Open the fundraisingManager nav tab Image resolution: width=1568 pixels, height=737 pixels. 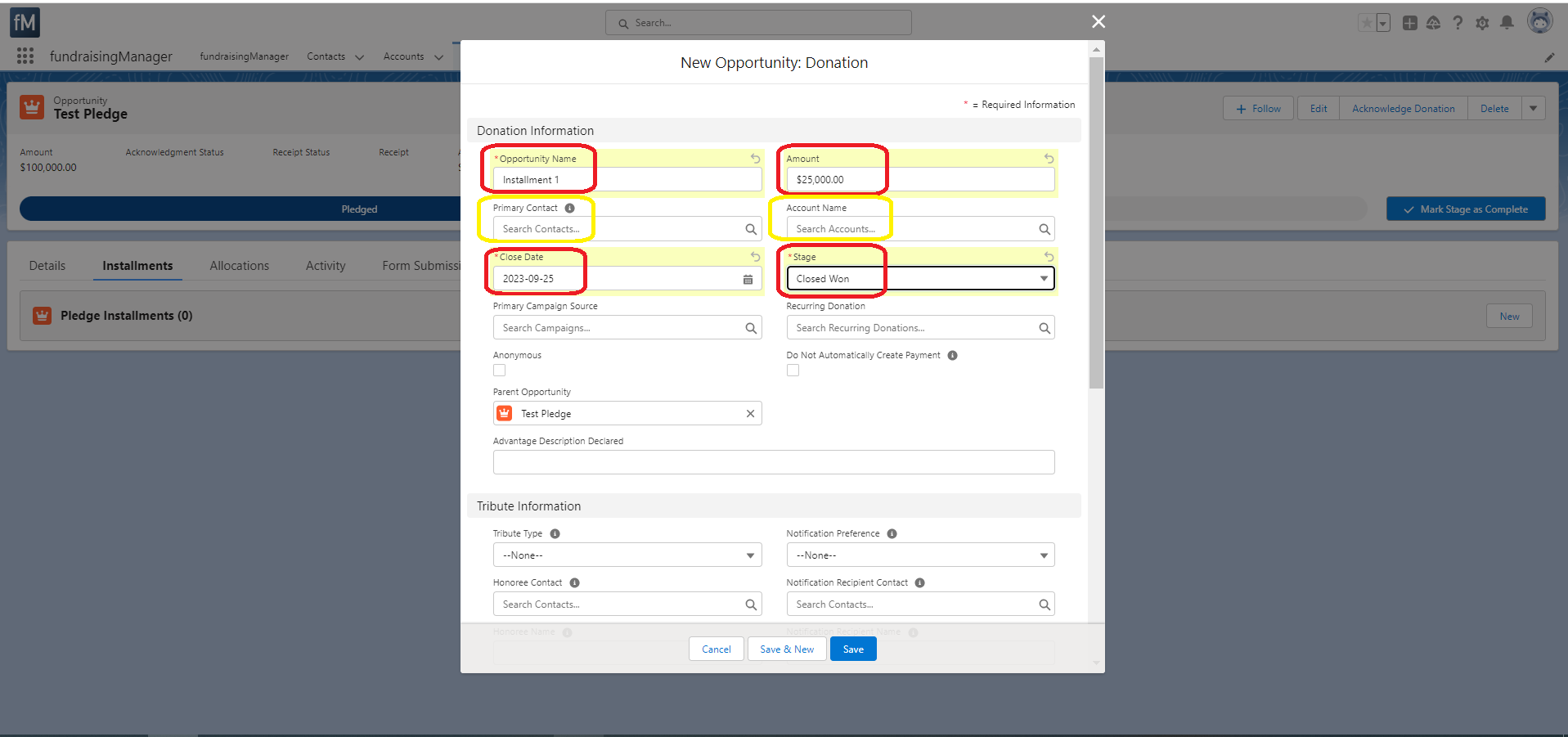tap(245, 56)
